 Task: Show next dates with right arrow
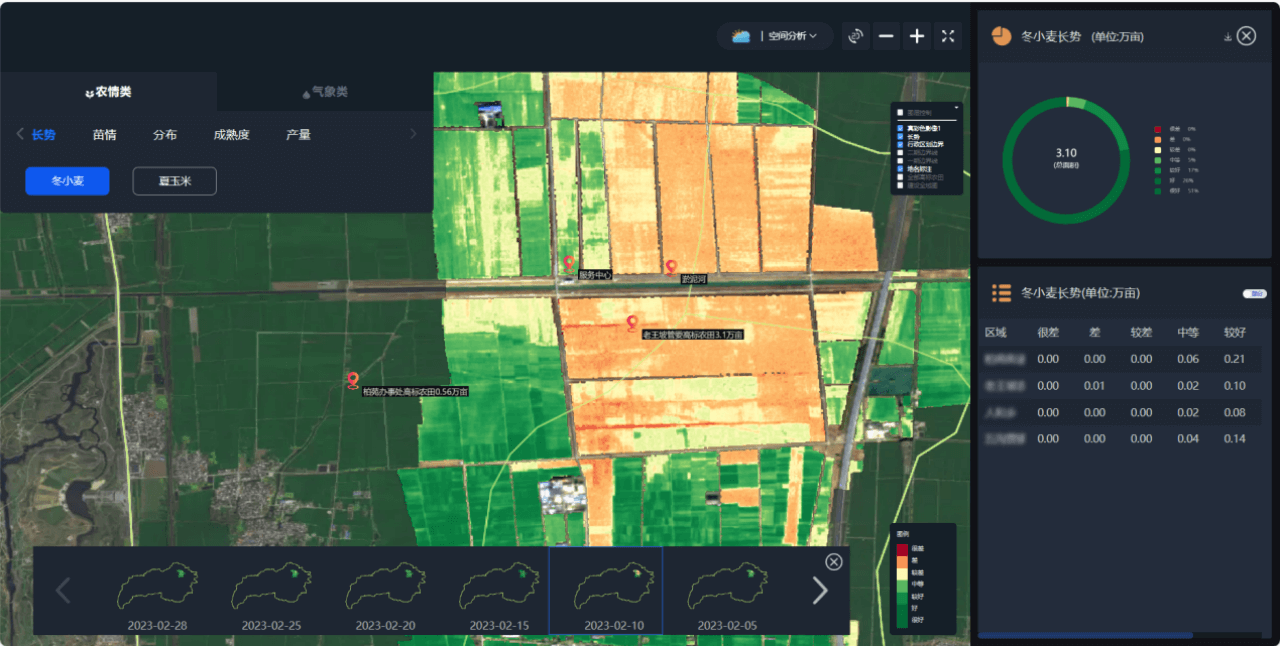(x=820, y=591)
